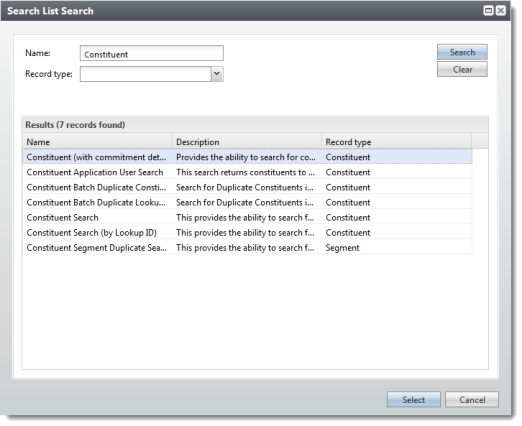Open the Record type dropdown
This screenshot has height=426, width=522.
pos(217,74)
